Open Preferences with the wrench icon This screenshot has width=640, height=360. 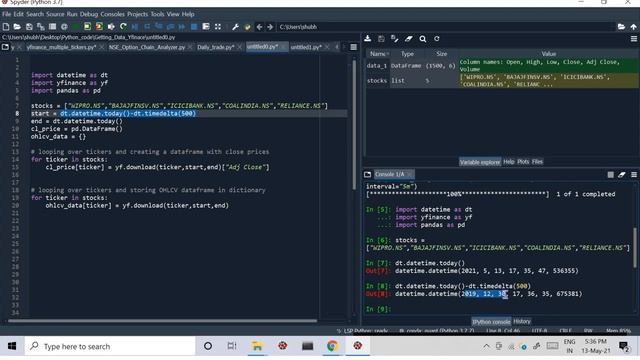tap(236, 27)
